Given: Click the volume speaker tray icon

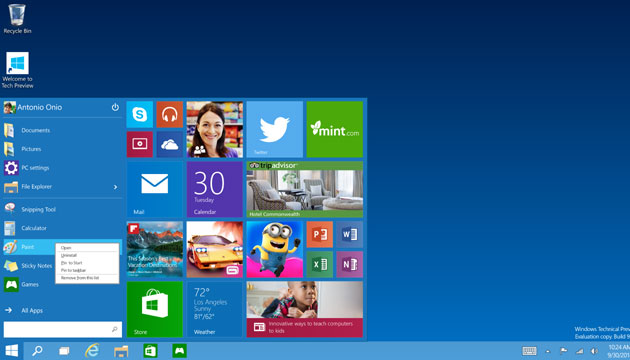Looking at the screenshot, I should click(594, 351).
